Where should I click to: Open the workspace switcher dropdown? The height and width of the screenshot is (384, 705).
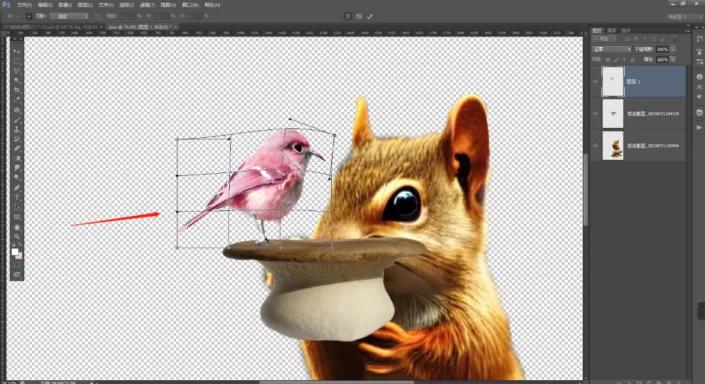coord(683,17)
